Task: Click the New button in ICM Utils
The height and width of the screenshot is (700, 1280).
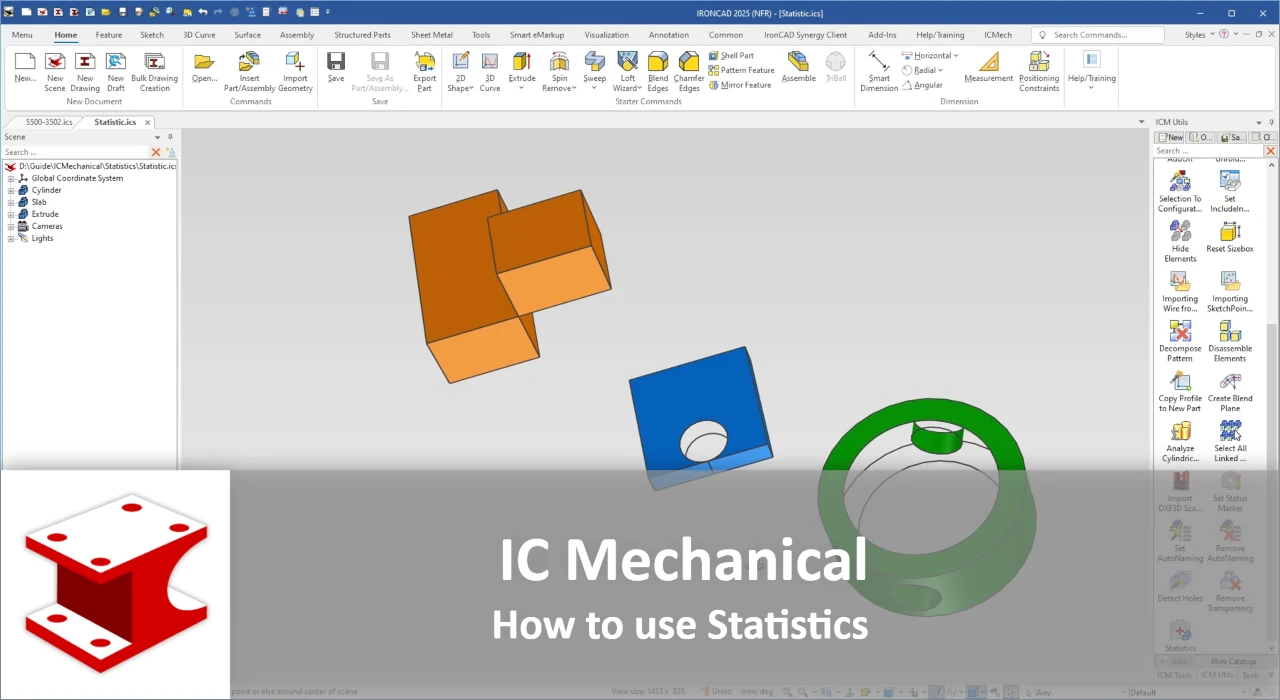Action: coord(1170,137)
